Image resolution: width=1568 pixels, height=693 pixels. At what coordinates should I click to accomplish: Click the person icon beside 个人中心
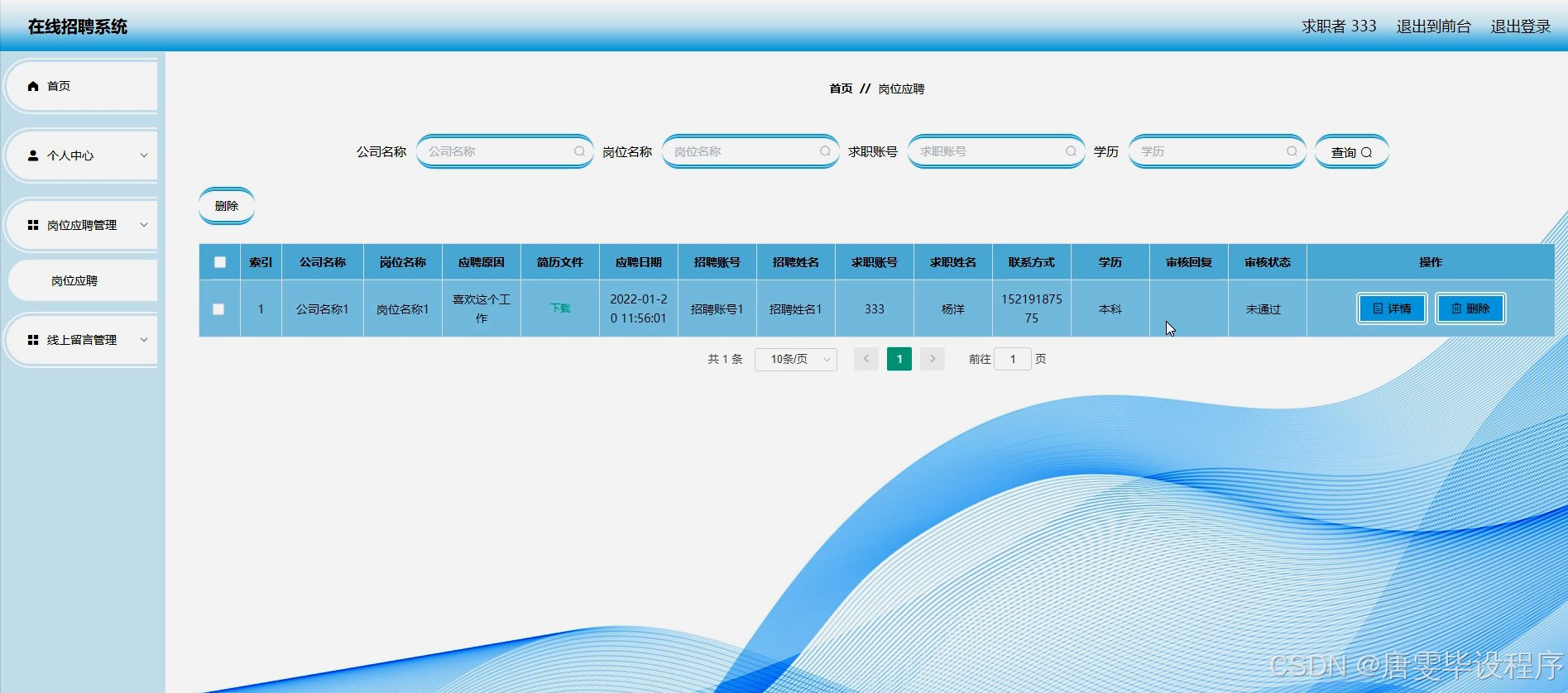[x=33, y=155]
